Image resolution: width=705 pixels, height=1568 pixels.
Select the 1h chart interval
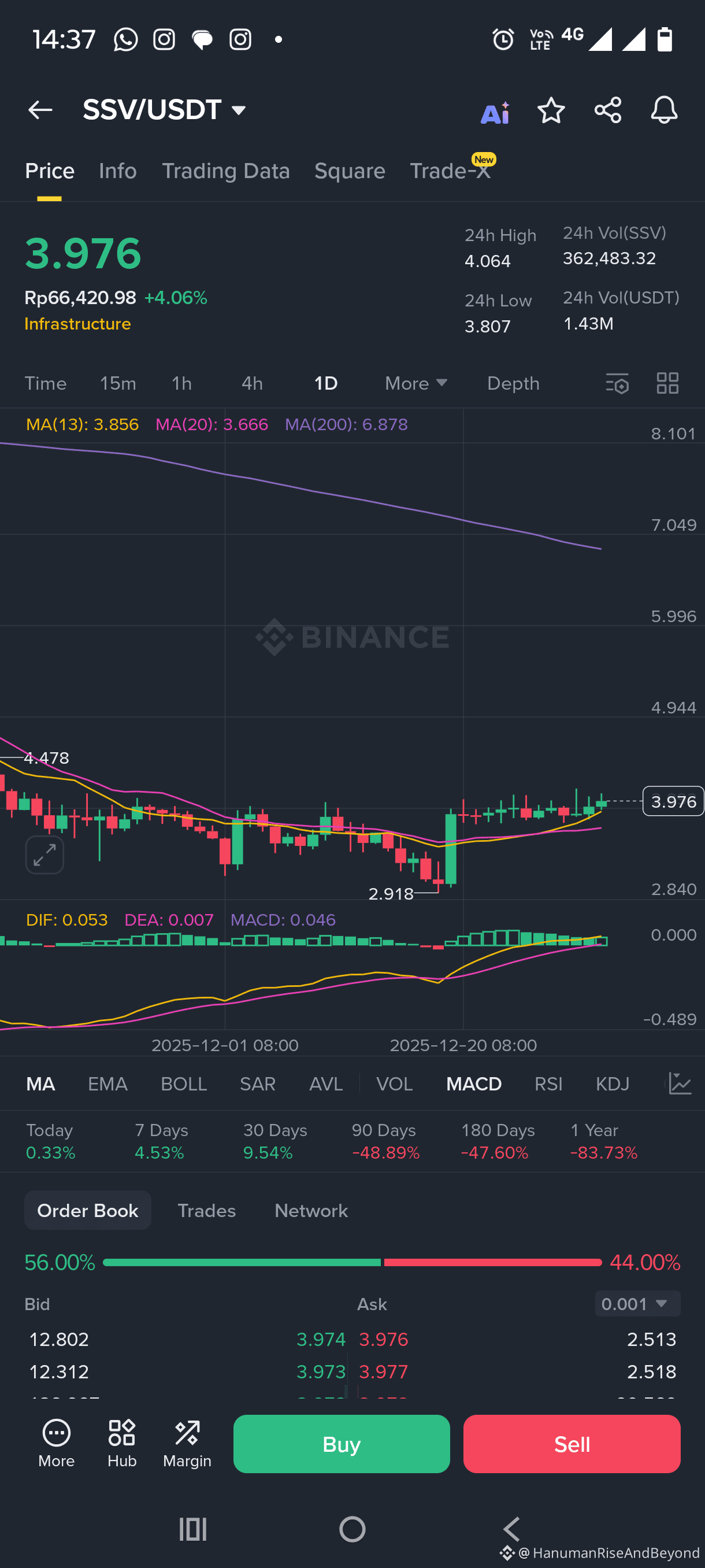click(x=182, y=383)
